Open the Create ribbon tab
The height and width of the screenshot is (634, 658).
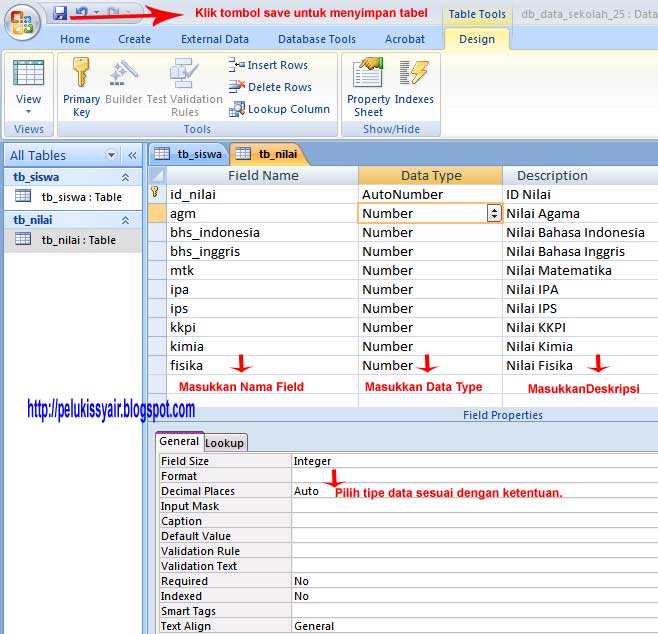coord(134,39)
